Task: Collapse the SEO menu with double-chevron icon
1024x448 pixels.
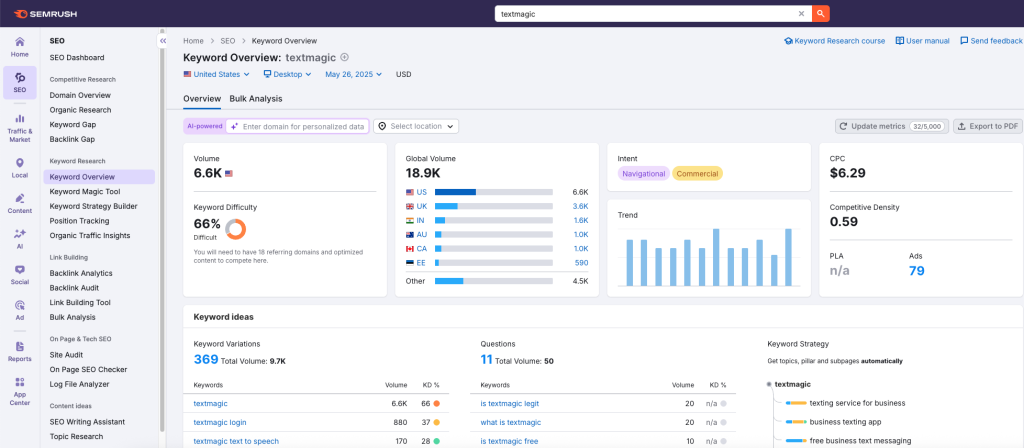Action: coord(163,41)
